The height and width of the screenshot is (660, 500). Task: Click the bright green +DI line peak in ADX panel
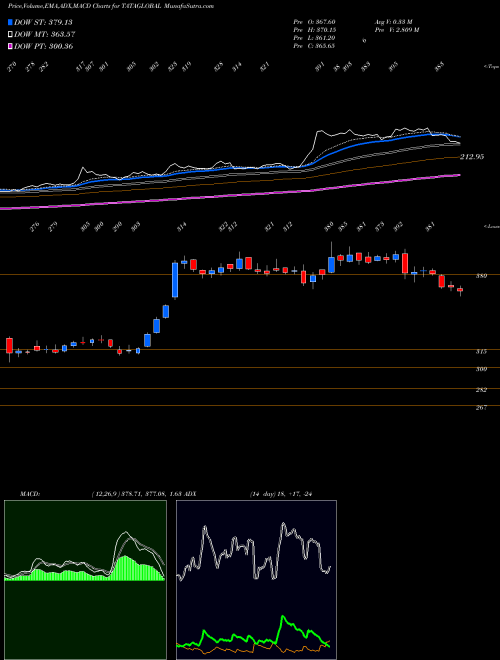click(283, 617)
